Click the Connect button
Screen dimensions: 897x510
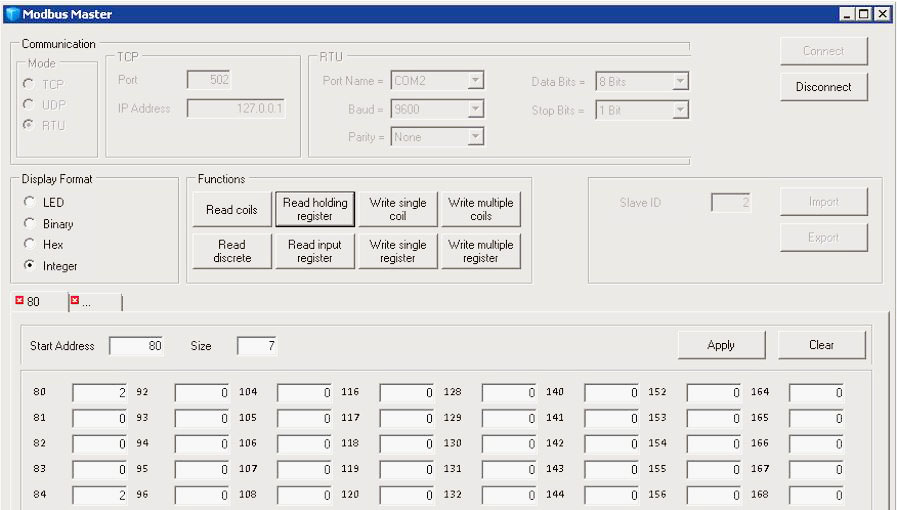pyautogui.click(x=824, y=51)
